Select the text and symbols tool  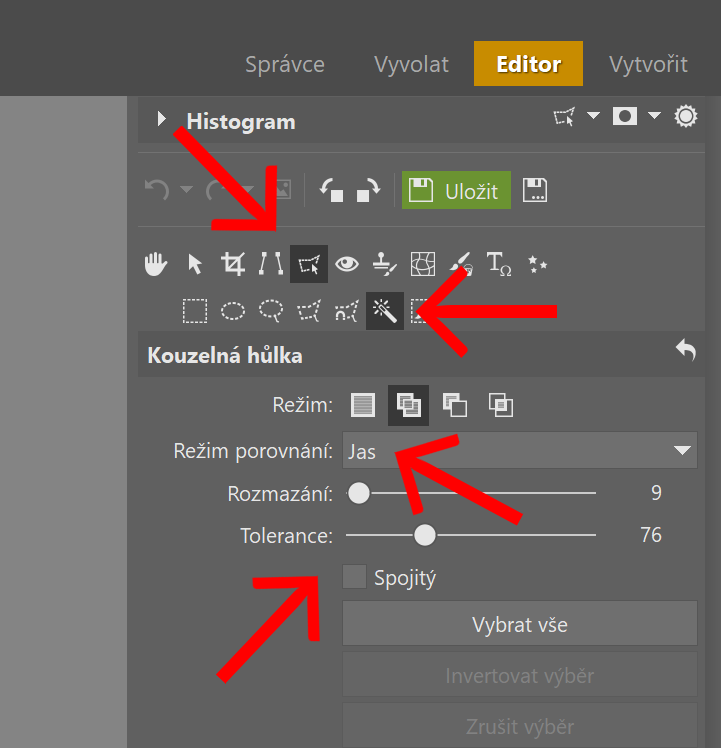tap(499, 264)
